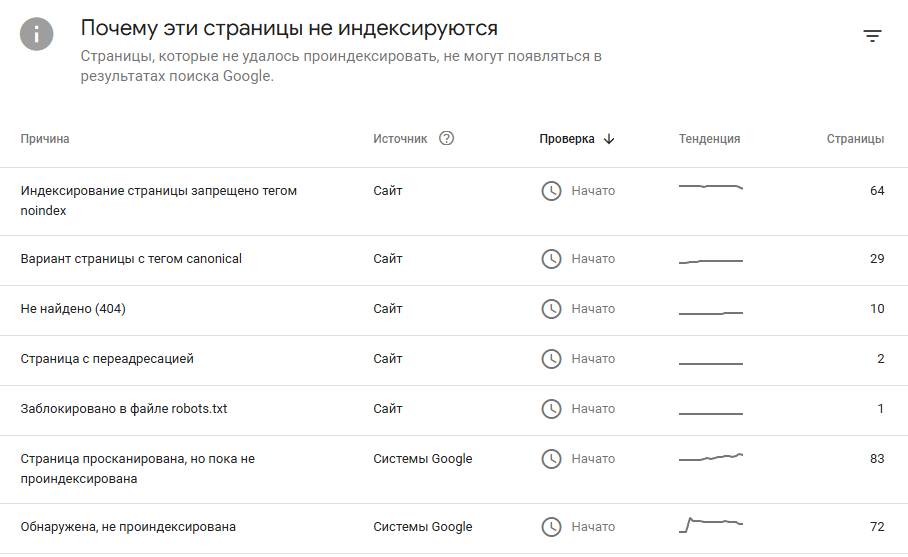Click clock icon in canonical row
Screen dimensions: 908x557
coord(551,259)
